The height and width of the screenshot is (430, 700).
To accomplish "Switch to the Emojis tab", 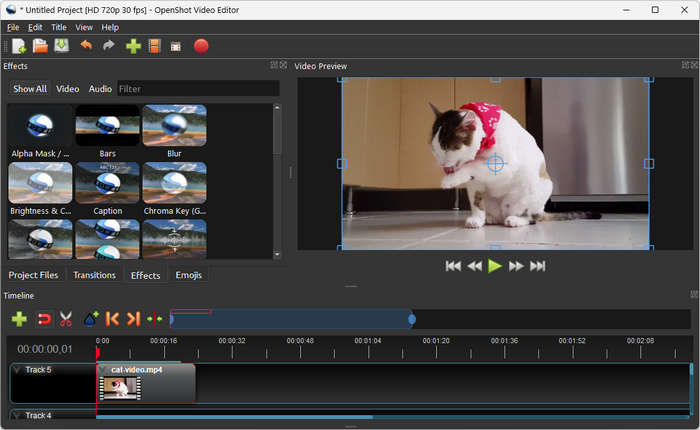I will tap(188, 275).
